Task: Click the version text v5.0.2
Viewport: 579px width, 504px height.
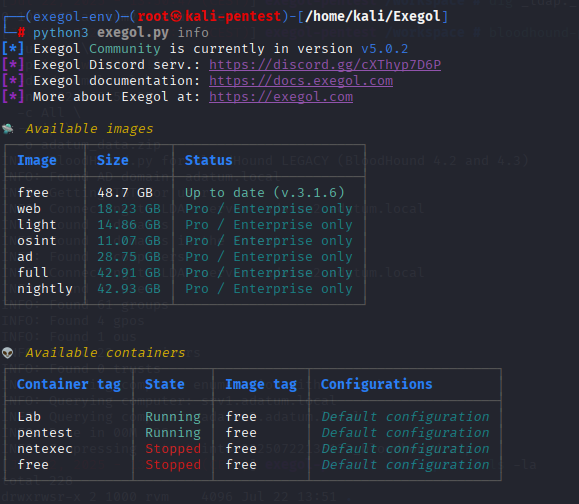Action: (384, 49)
